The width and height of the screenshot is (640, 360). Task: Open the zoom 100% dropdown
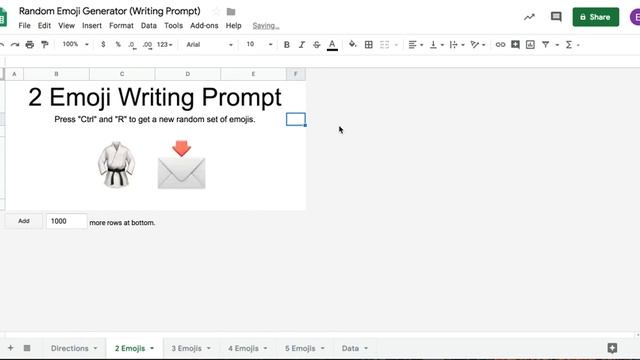pyautogui.click(x=75, y=44)
